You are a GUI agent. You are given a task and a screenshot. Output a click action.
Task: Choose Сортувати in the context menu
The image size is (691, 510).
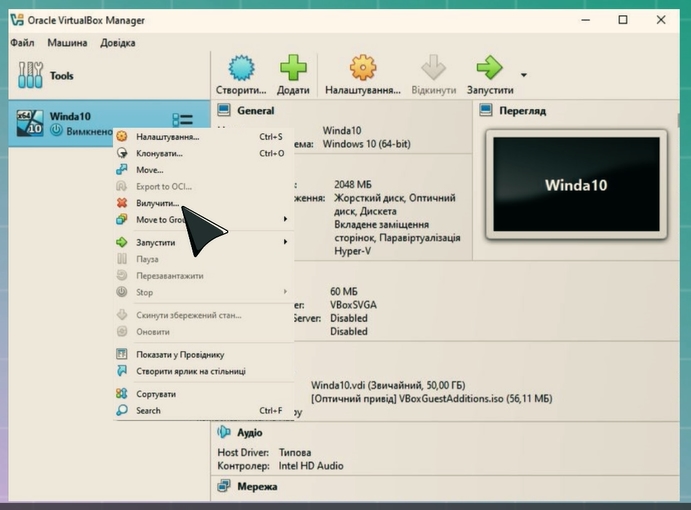tap(203, 394)
